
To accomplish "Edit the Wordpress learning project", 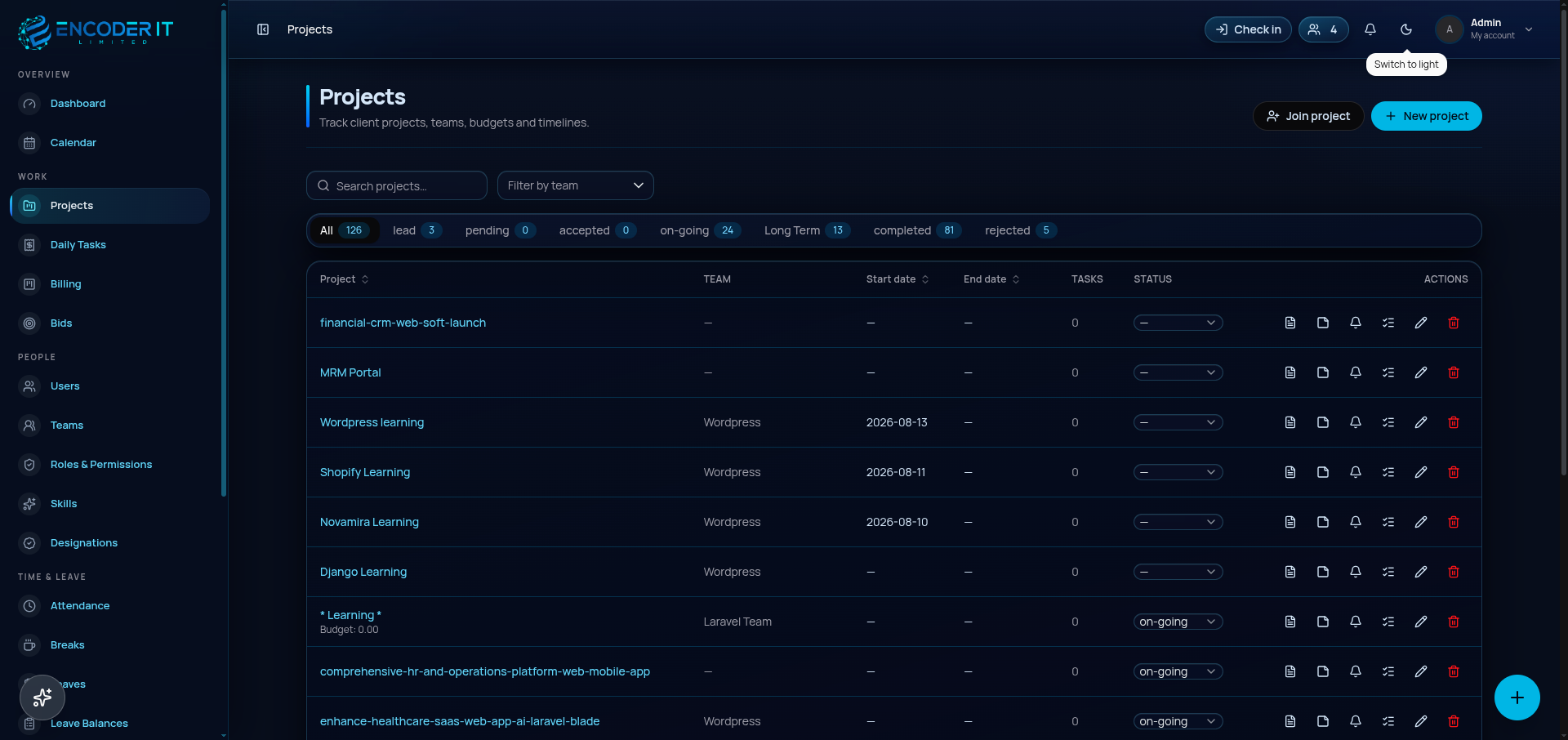I will tap(1421, 422).
